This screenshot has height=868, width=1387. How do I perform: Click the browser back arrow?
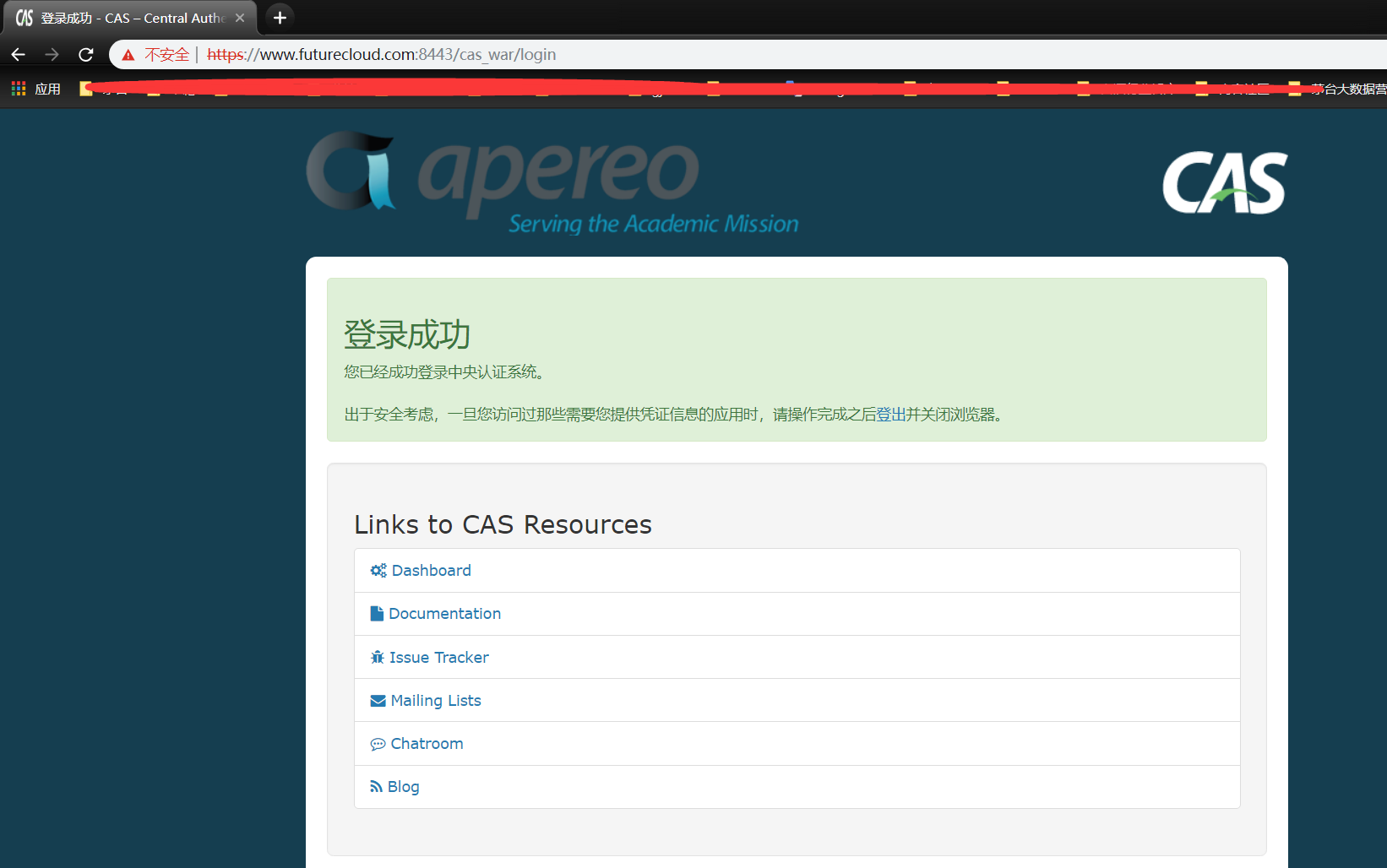19,55
